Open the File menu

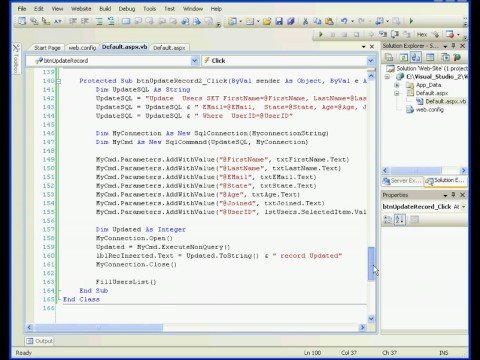[22, 9]
